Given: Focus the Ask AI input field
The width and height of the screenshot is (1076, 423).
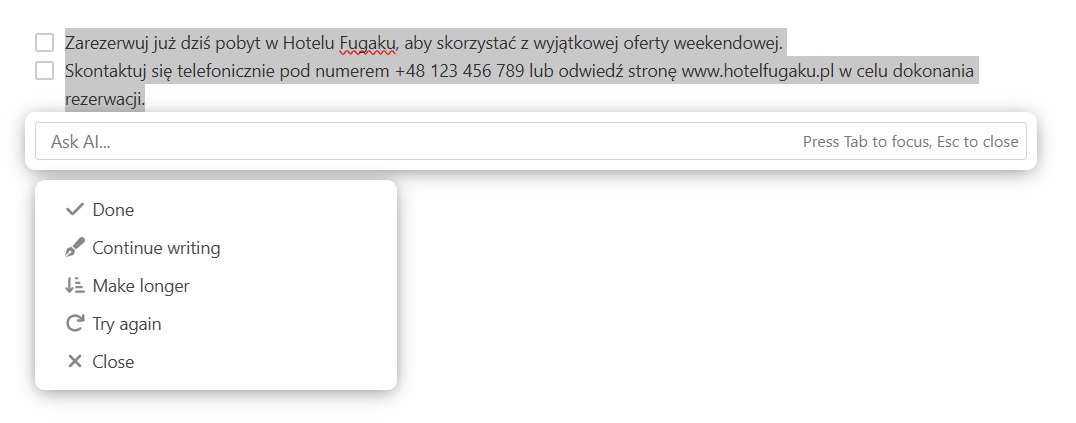Looking at the screenshot, I should (x=530, y=141).
